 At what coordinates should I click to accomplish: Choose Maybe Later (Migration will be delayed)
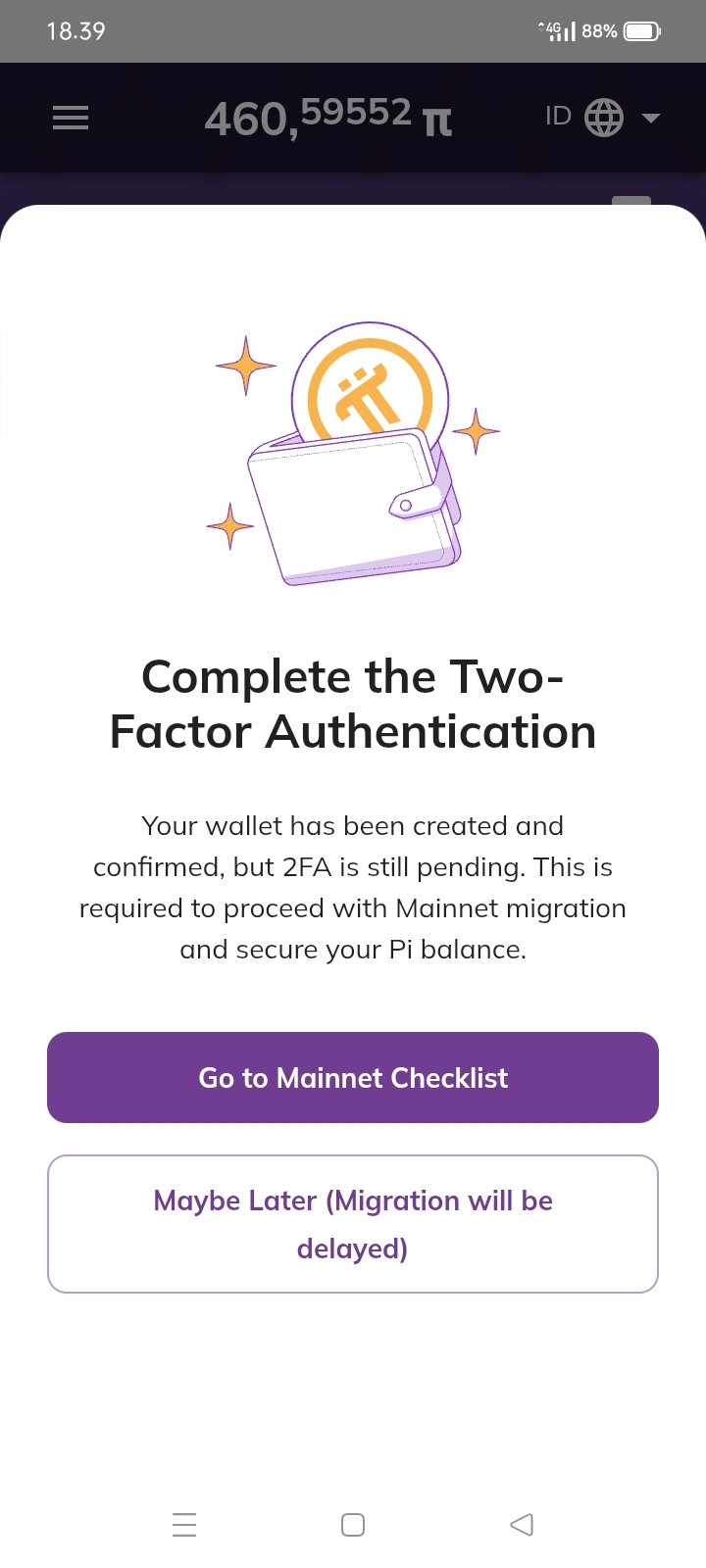click(x=353, y=1224)
